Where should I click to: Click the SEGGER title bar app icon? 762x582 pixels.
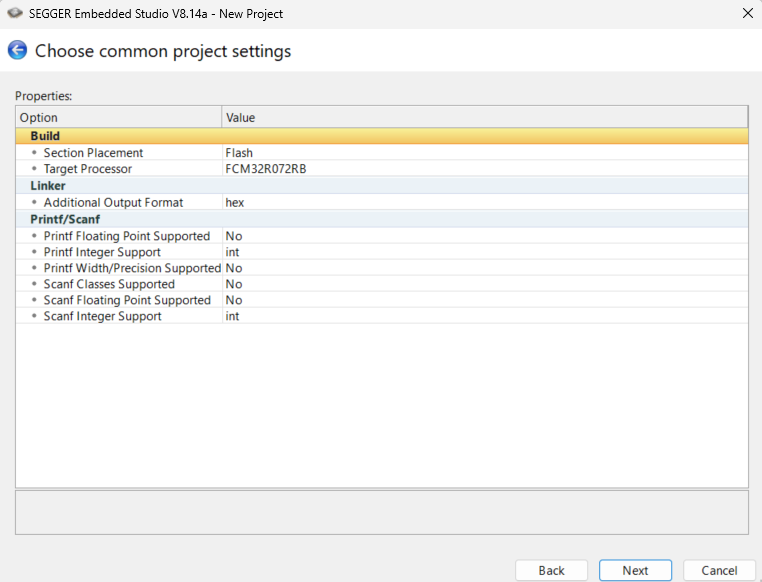[x=15, y=13]
